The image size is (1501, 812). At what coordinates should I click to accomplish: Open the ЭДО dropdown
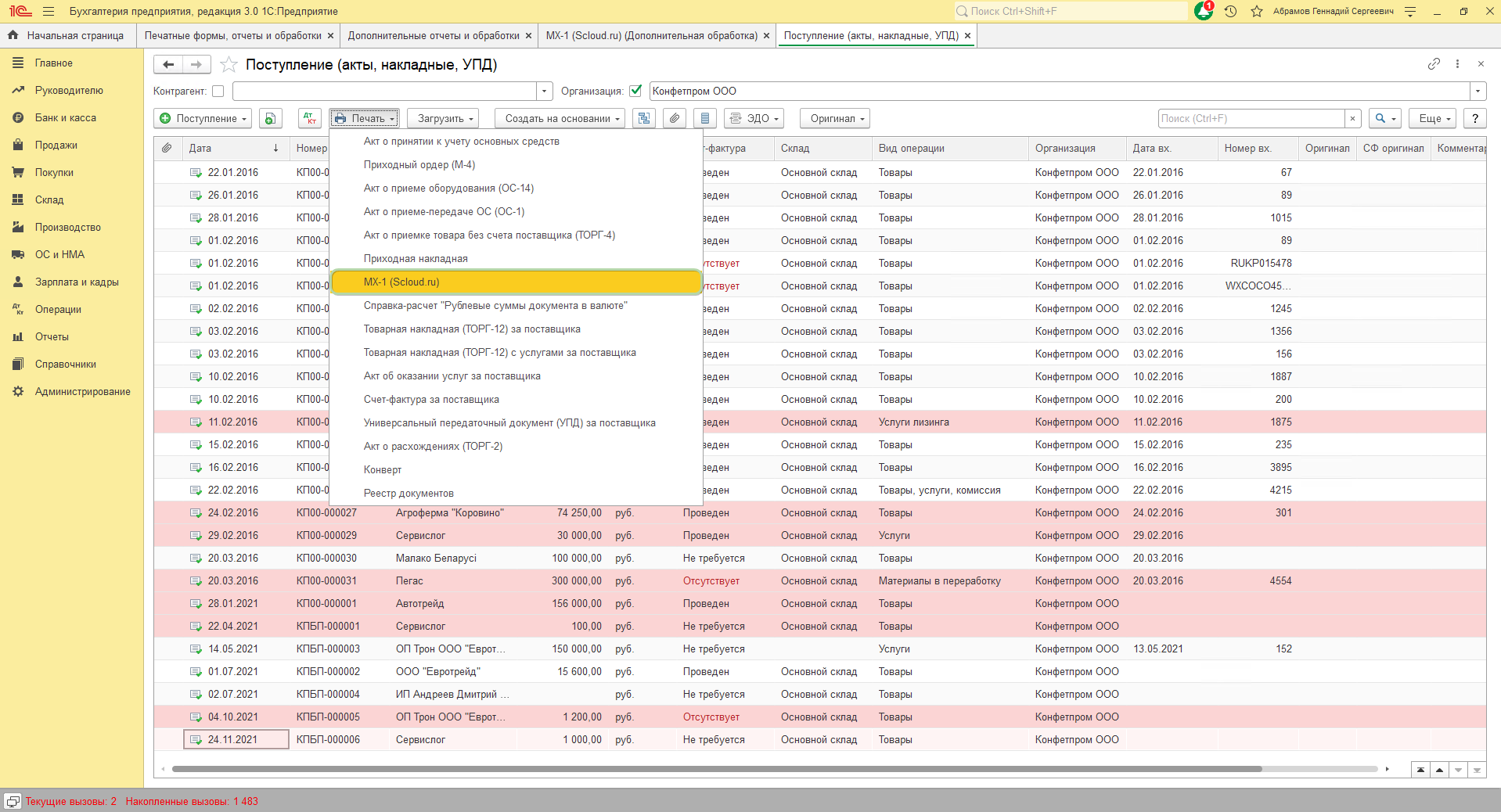point(754,119)
